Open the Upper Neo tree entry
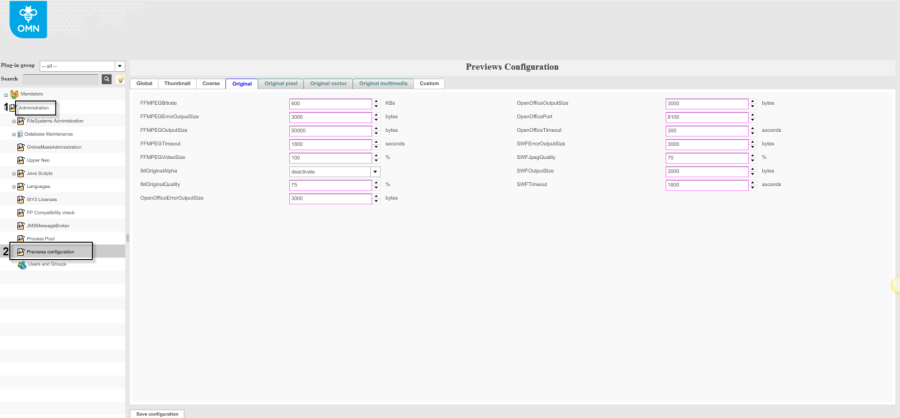 (x=38, y=160)
